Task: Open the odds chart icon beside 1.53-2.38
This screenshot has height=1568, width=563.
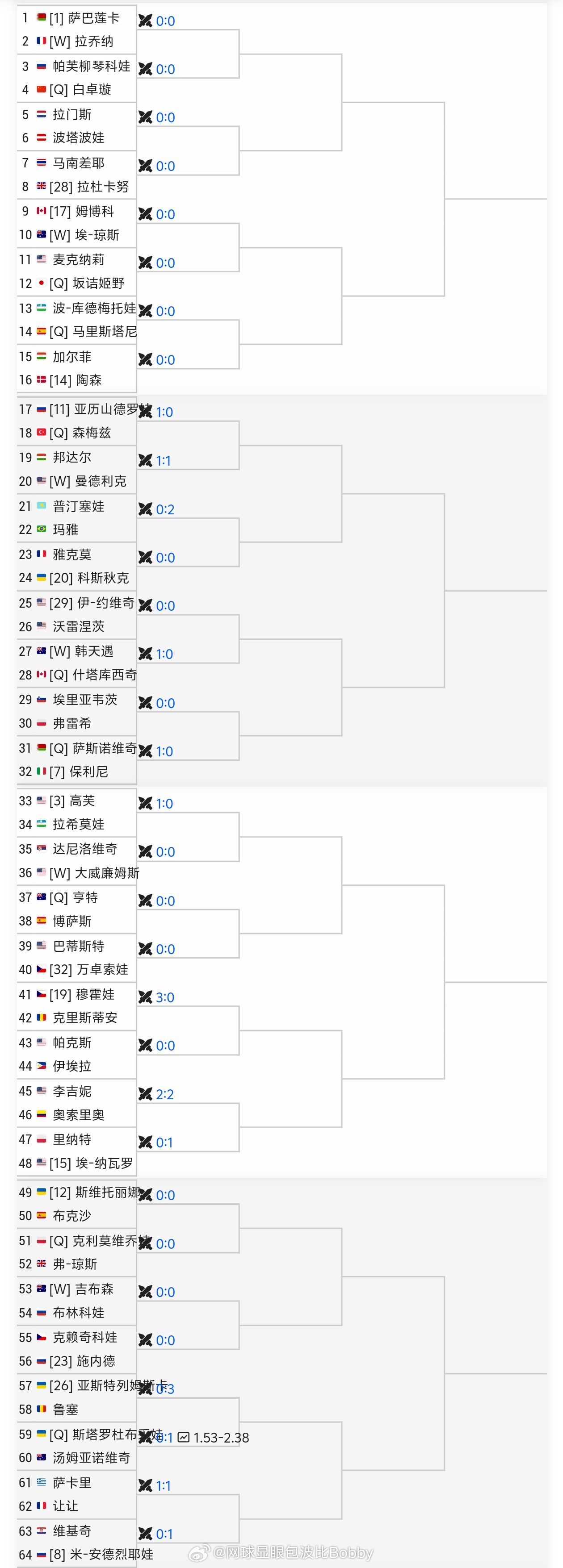Action: point(183,1437)
